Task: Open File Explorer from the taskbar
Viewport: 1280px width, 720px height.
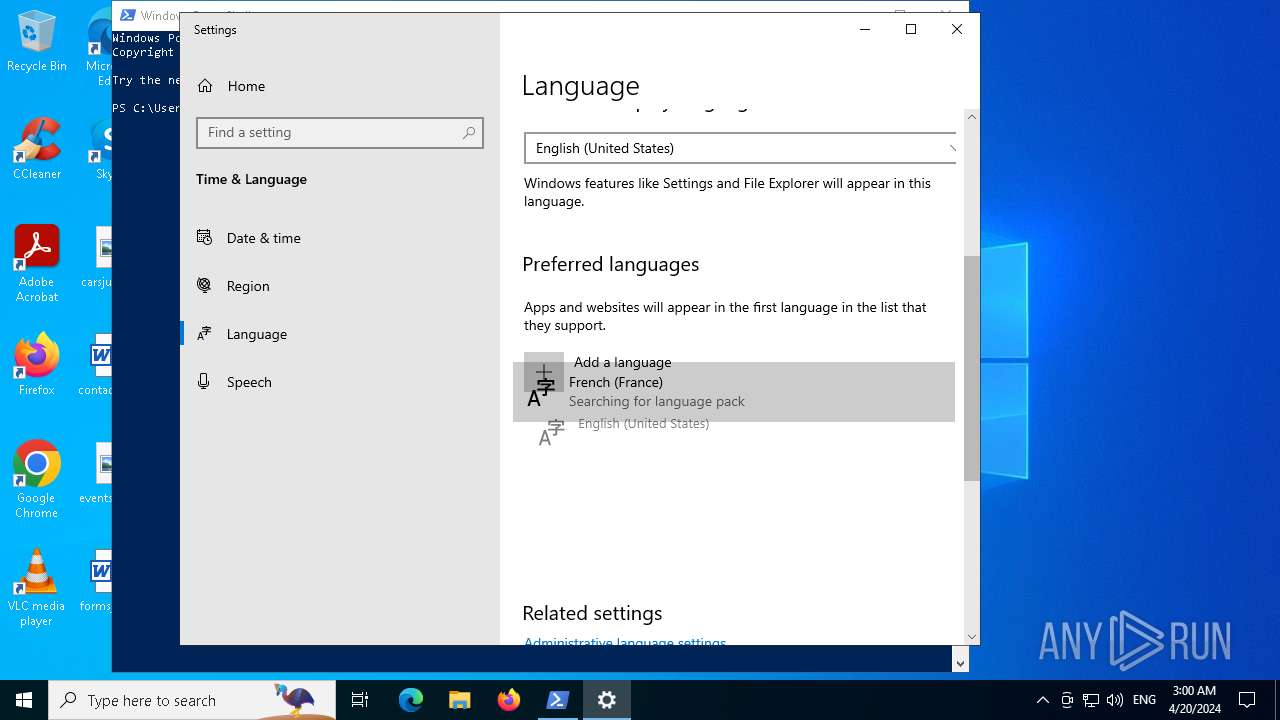Action: coord(460,700)
